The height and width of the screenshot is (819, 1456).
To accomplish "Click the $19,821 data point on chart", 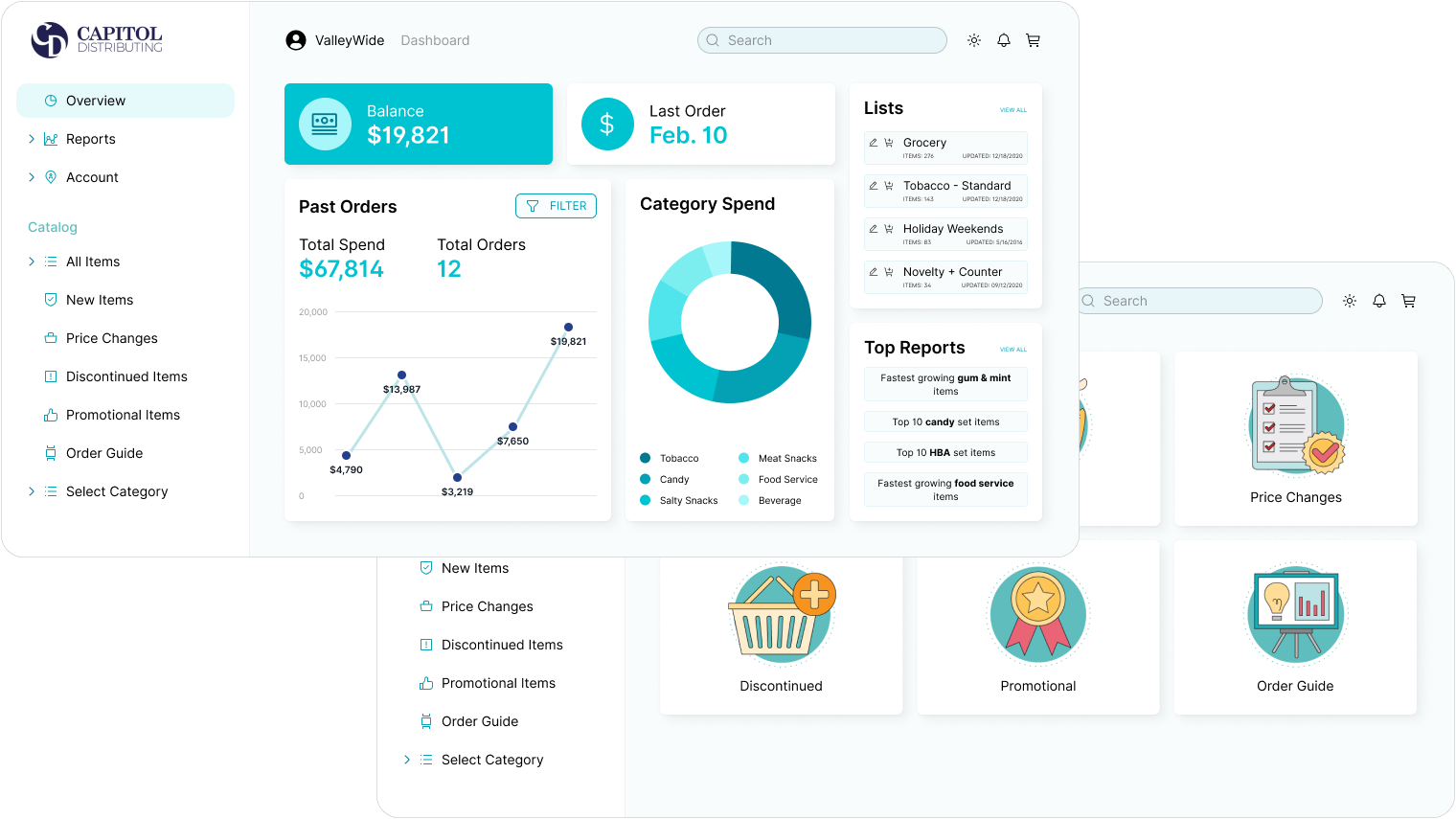I will coord(568,328).
